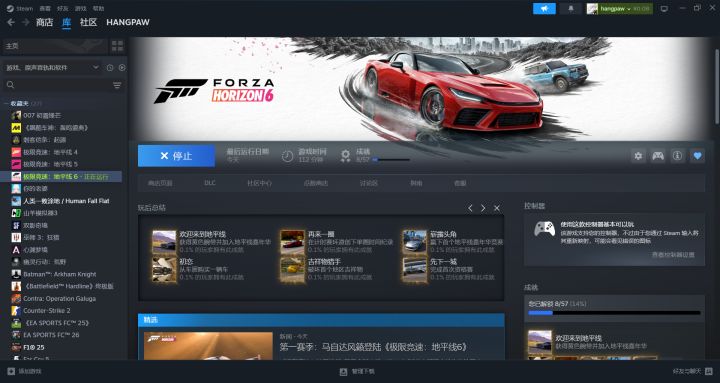Click the small achievements bar under 成就

click(x=391, y=160)
